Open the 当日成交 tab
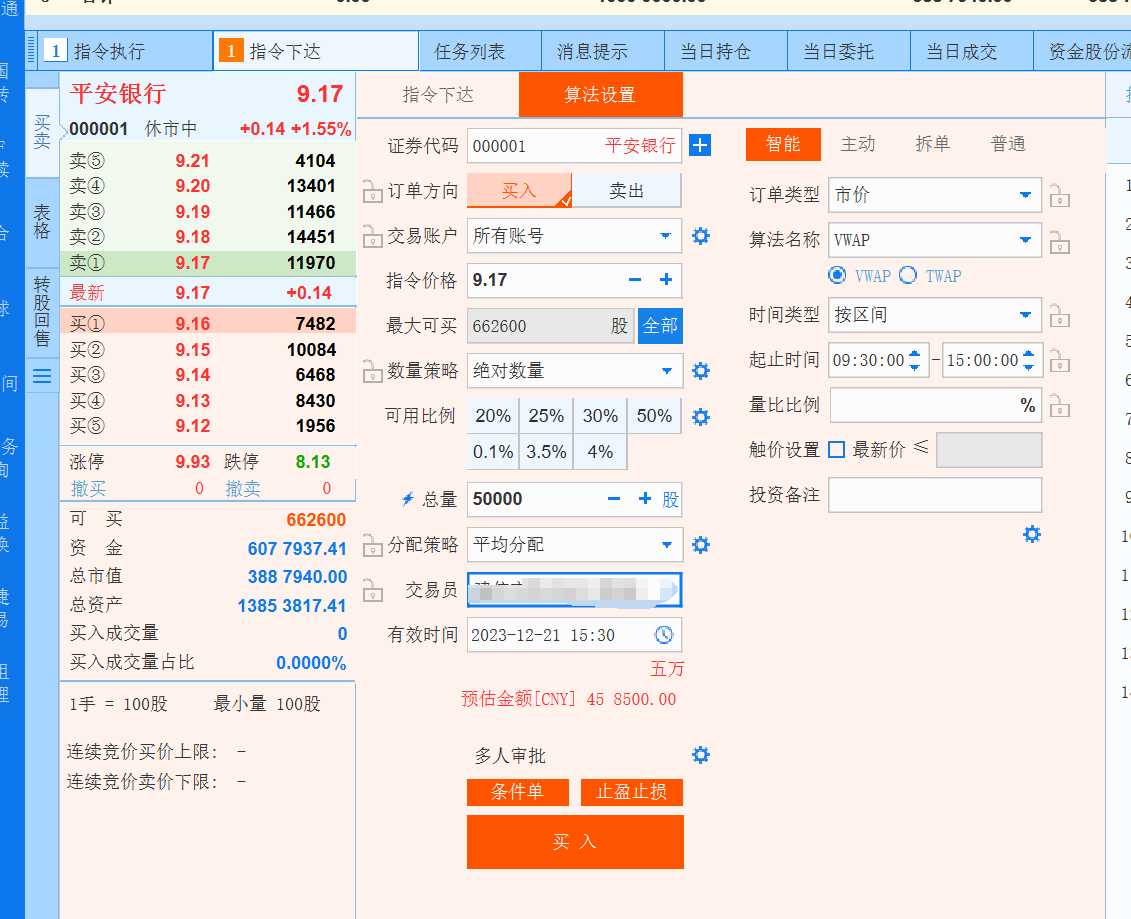Screen dimensions: 1131x919 click(x=972, y=51)
